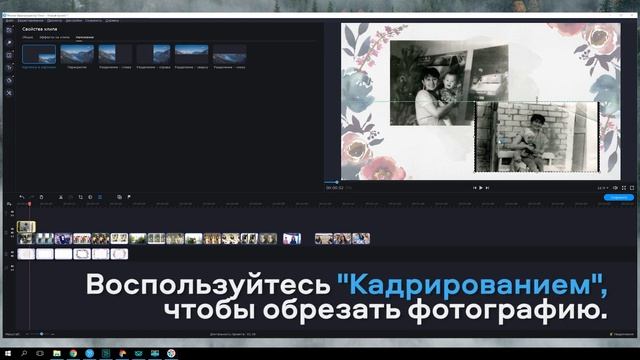Viewport: 640px width, 360px height.
Task: Choose Picture-in-picture overlay mode thumbnail
Action: [39, 54]
